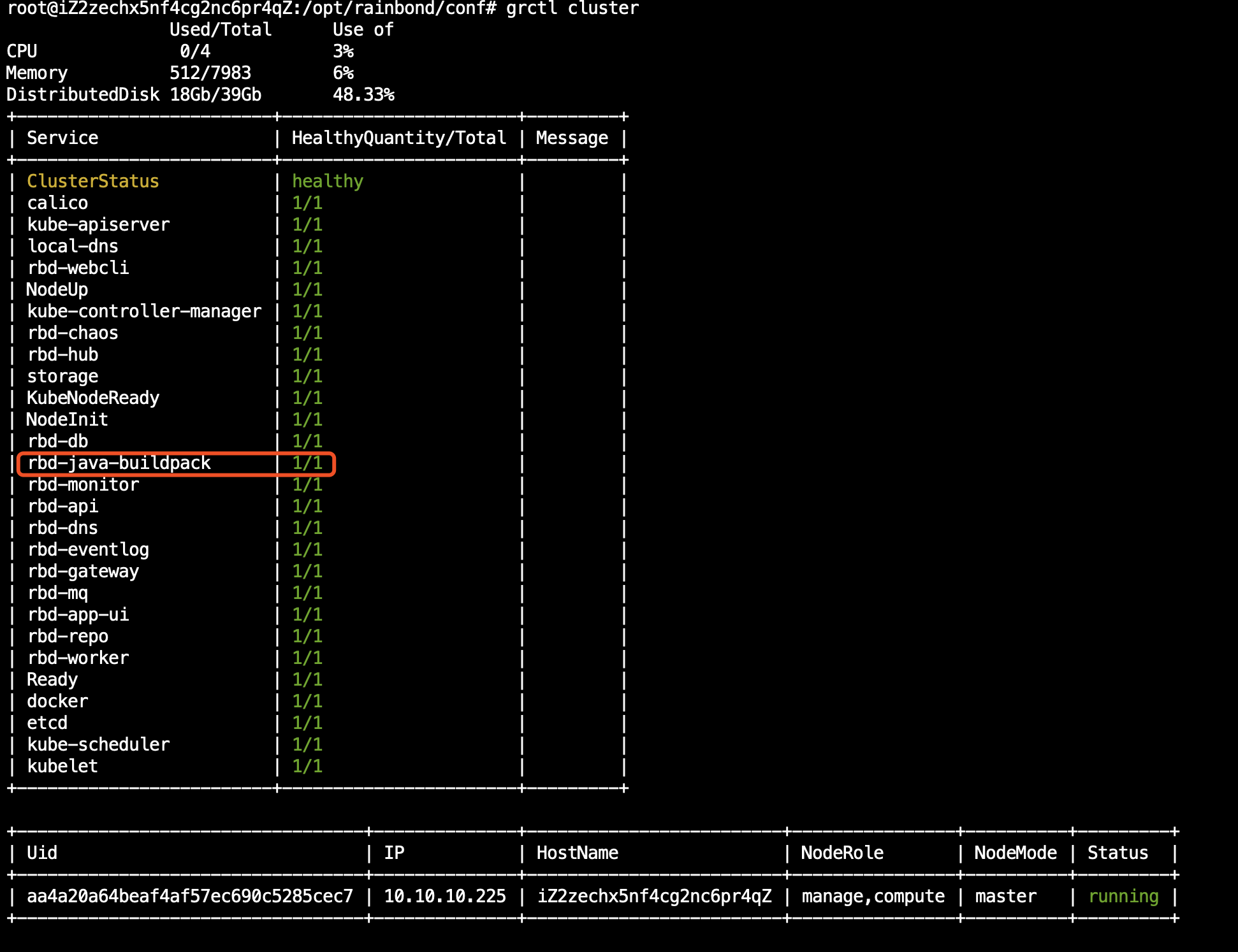Click the HealthyQuantity/Total column header
The height and width of the screenshot is (952, 1238).
pos(398,138)
